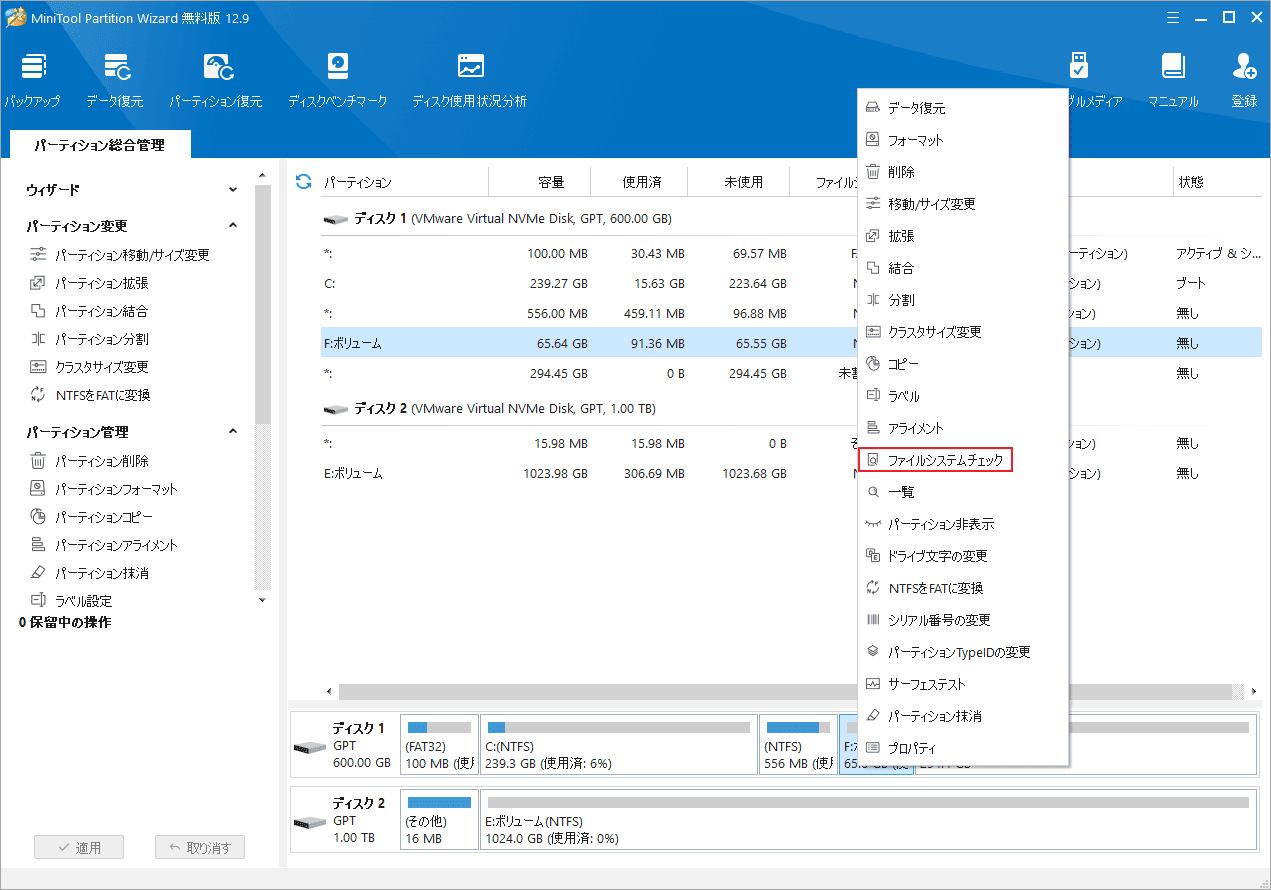Select クラスタサイズ変更 in sidebar
The image size is (1271, 890).
click(88, 367)
